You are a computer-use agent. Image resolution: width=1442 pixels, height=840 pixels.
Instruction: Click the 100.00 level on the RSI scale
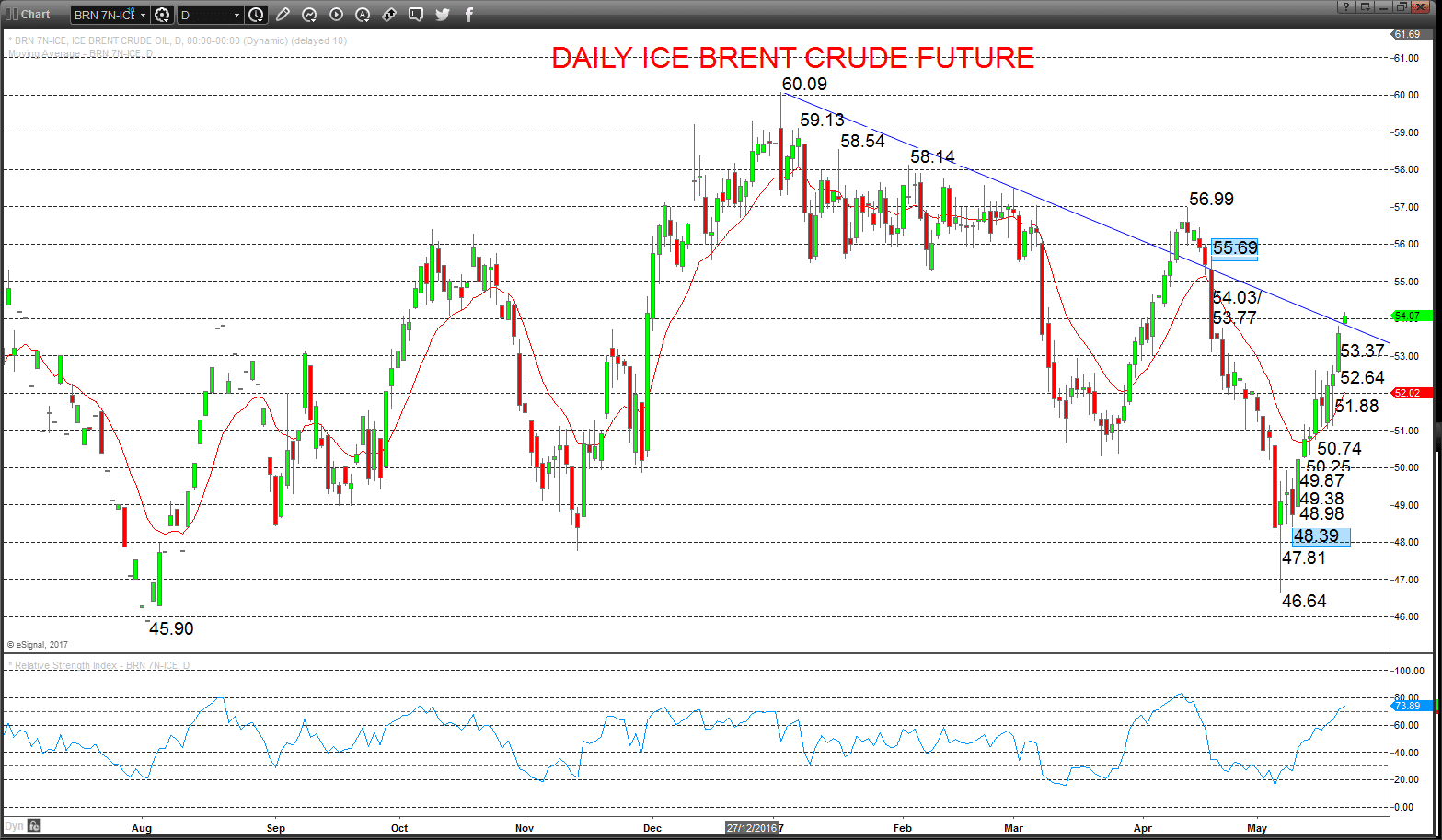point(1410,671)
